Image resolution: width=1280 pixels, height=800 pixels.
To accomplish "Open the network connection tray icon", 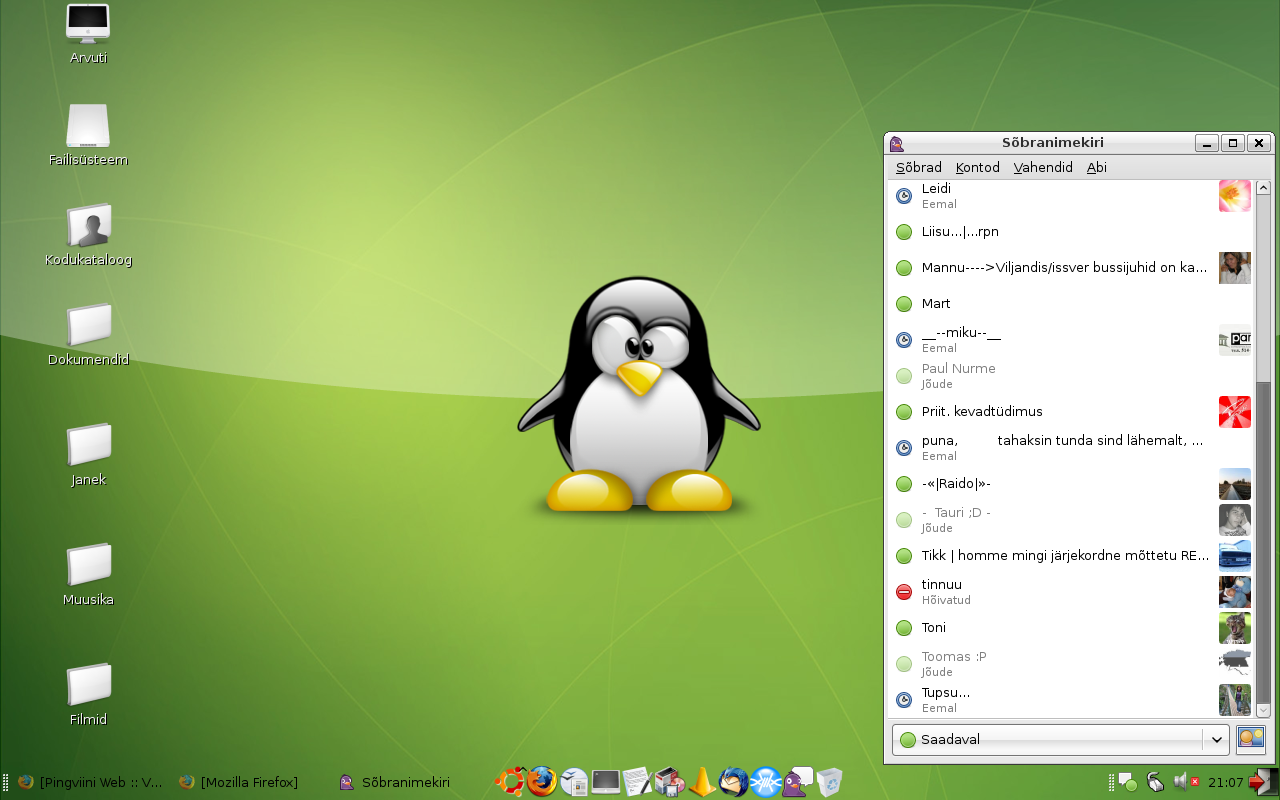I will click(x=1155, y=782).
